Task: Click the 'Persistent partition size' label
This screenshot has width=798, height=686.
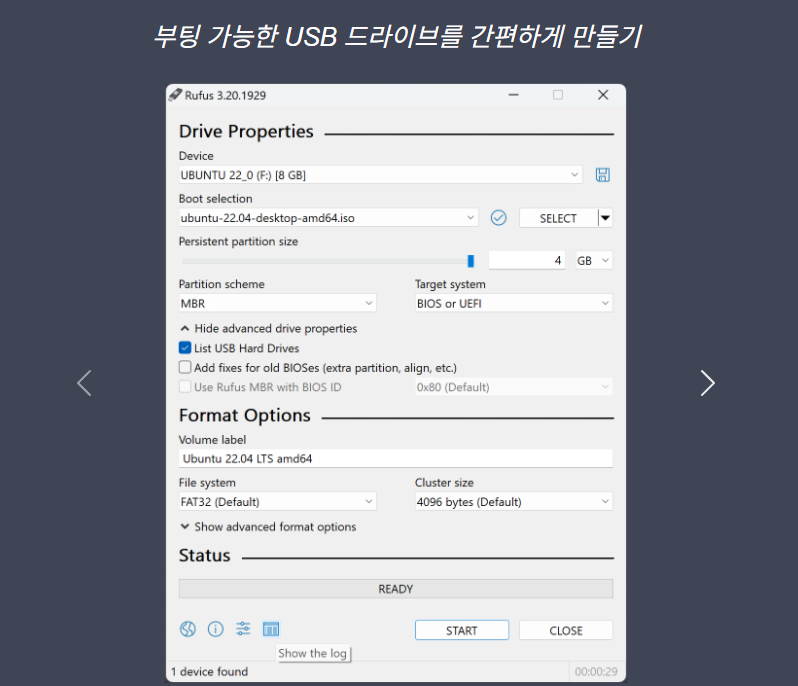Action: 238,241
